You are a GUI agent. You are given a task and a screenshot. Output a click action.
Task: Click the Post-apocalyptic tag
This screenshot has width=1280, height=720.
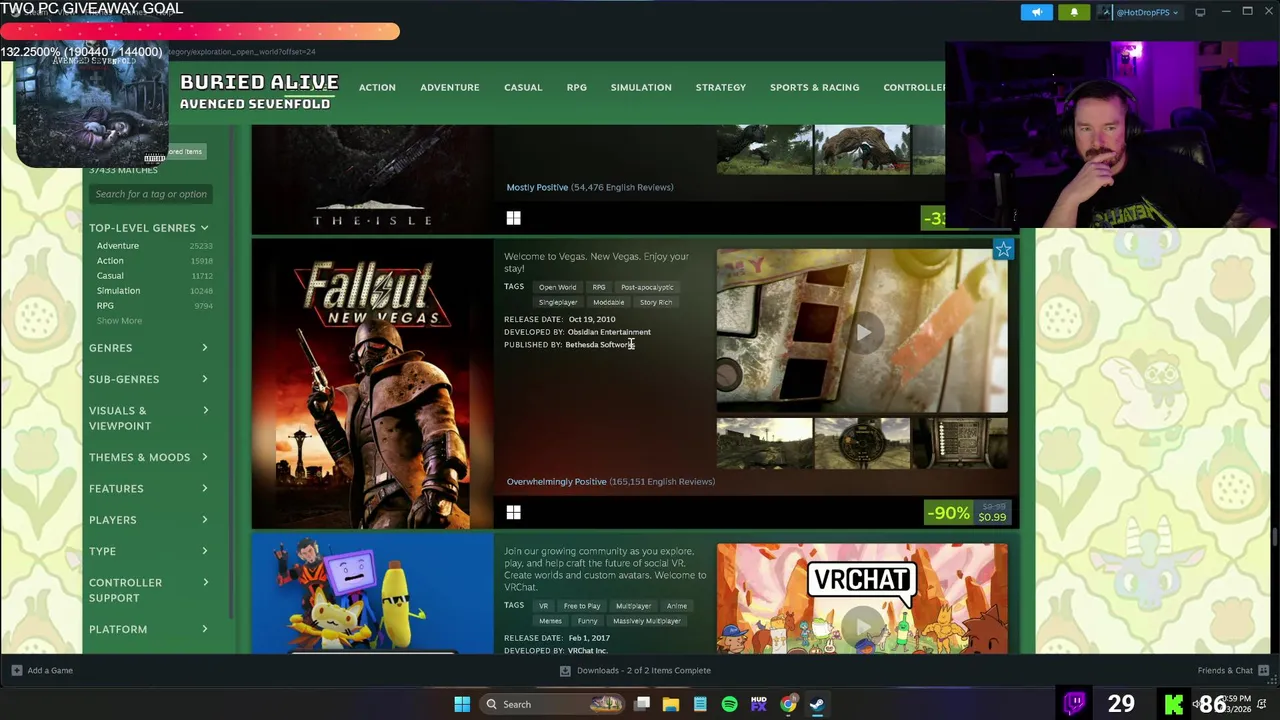[x=647, y=287]
